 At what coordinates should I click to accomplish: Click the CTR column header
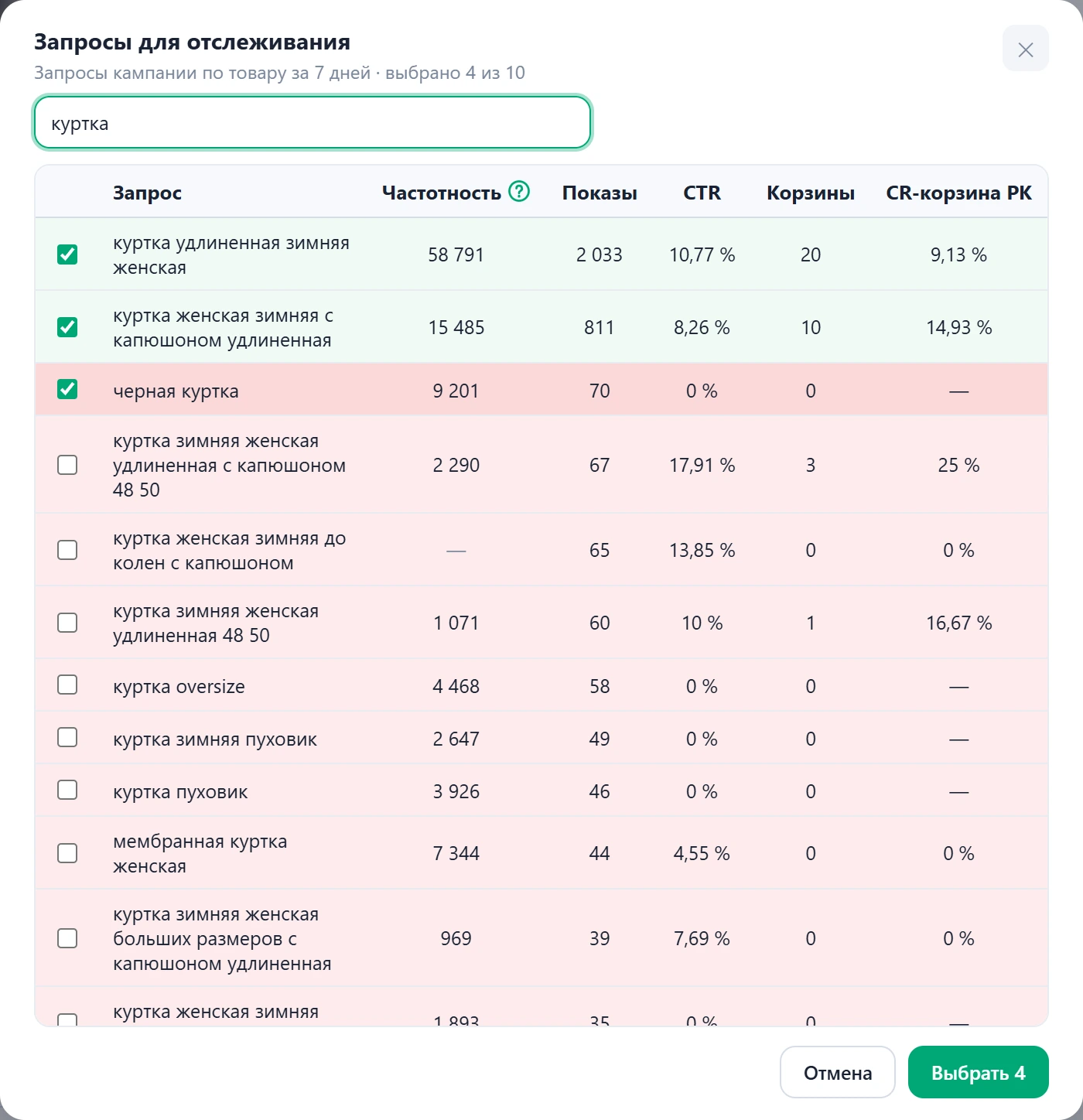coord(702,193)
